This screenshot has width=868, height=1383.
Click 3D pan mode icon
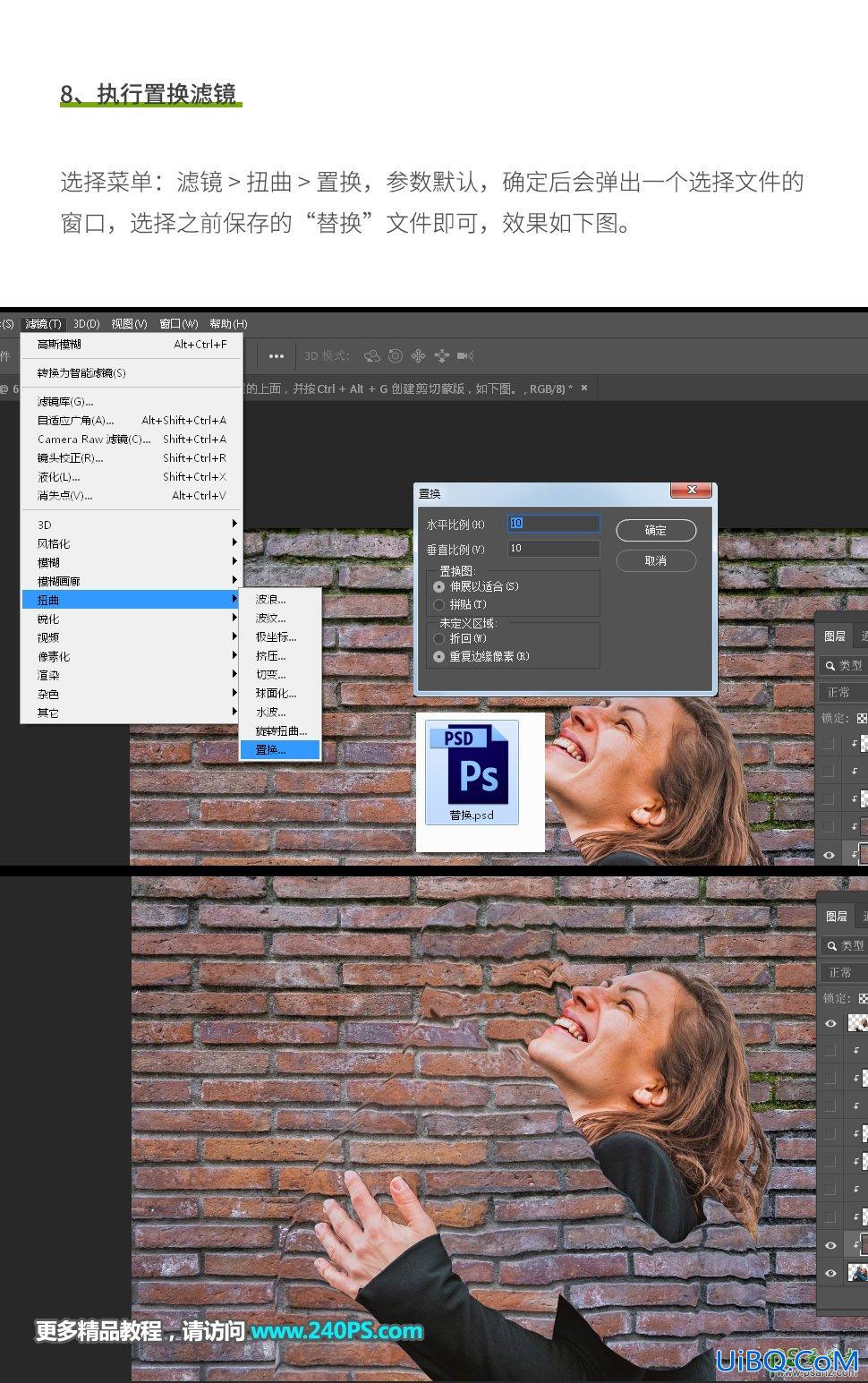(x=418, y=355)
